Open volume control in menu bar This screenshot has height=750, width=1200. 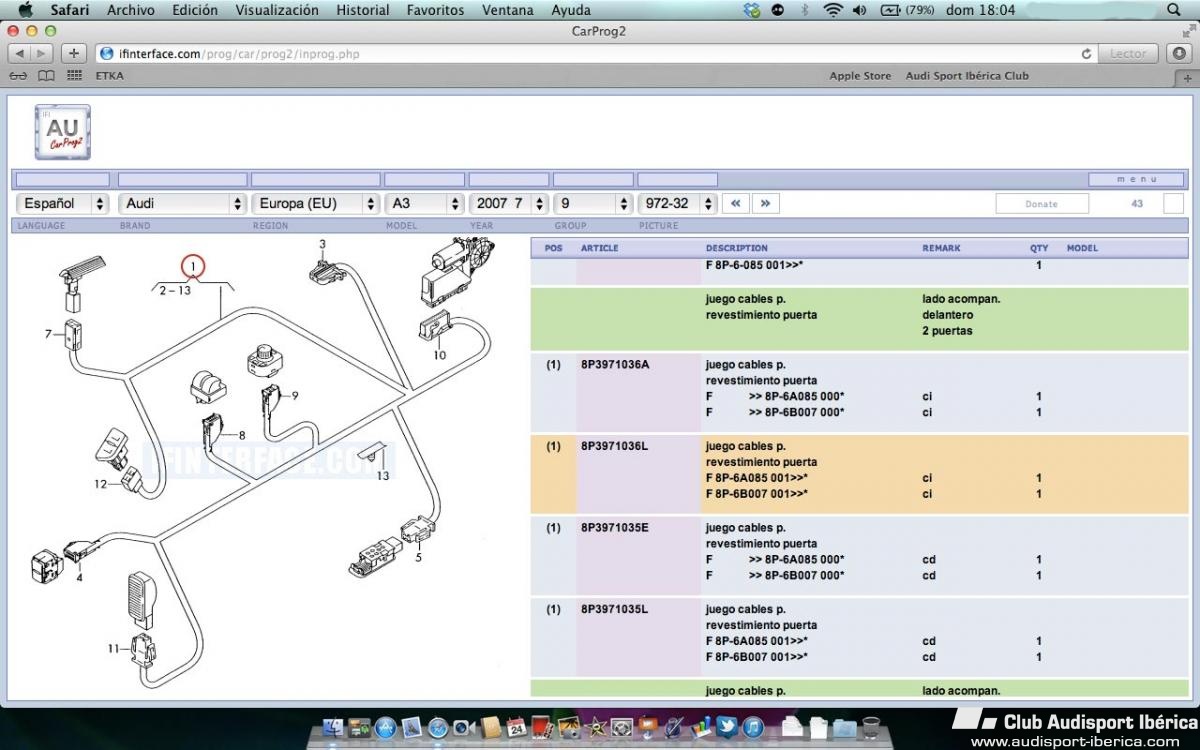(x=860, y=10)
